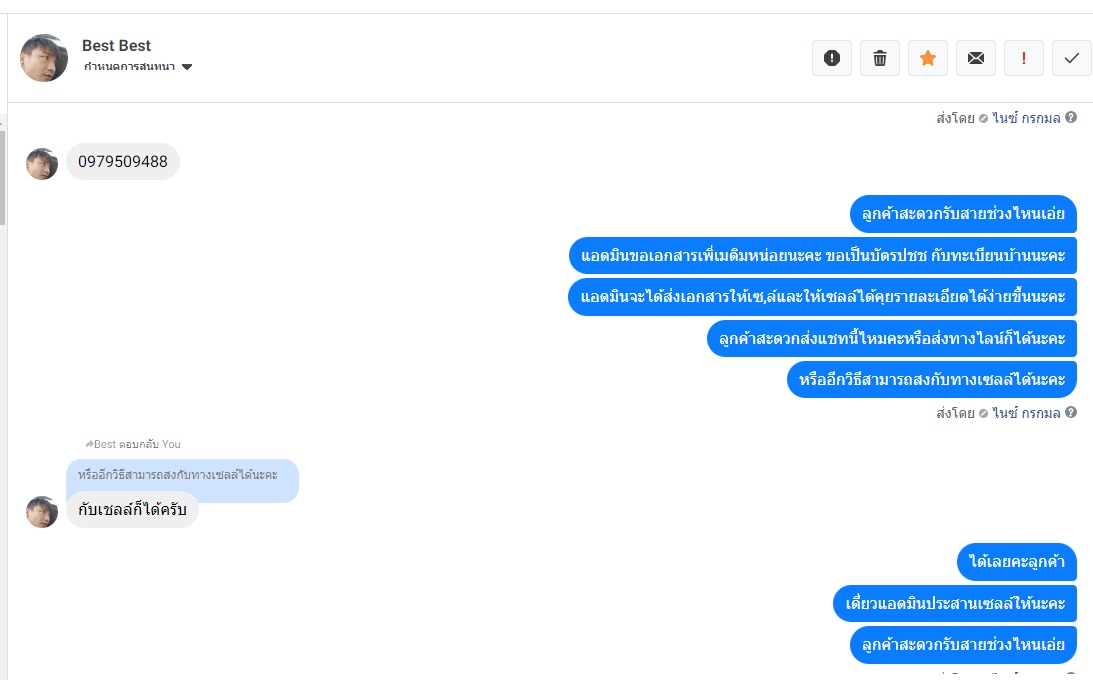This screenshot has height=680, width=1093.
Task: Delete conversation using trash icon
Action: click(x=880, y=58)
